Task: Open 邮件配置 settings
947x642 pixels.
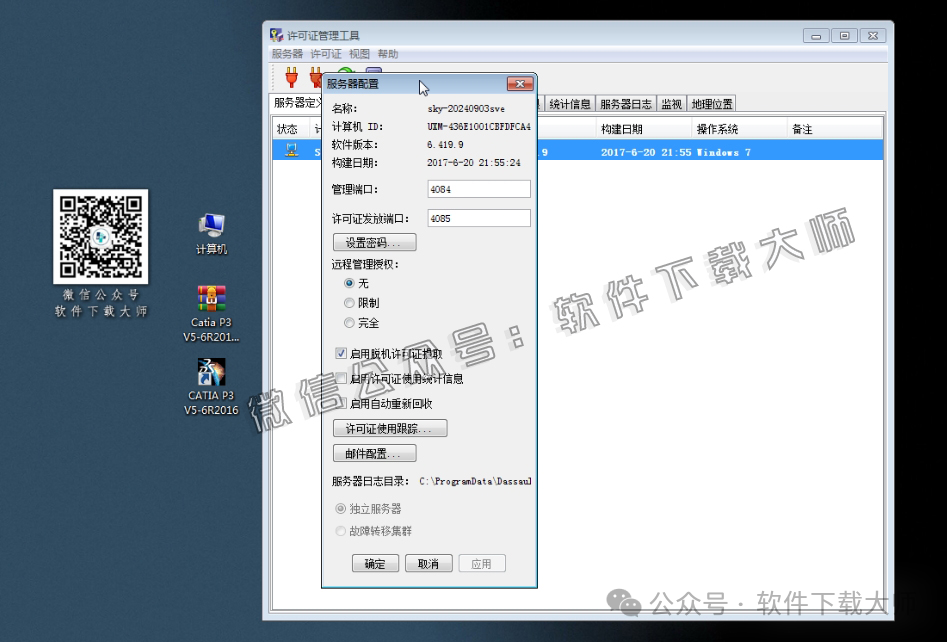Action: [374, 452]
